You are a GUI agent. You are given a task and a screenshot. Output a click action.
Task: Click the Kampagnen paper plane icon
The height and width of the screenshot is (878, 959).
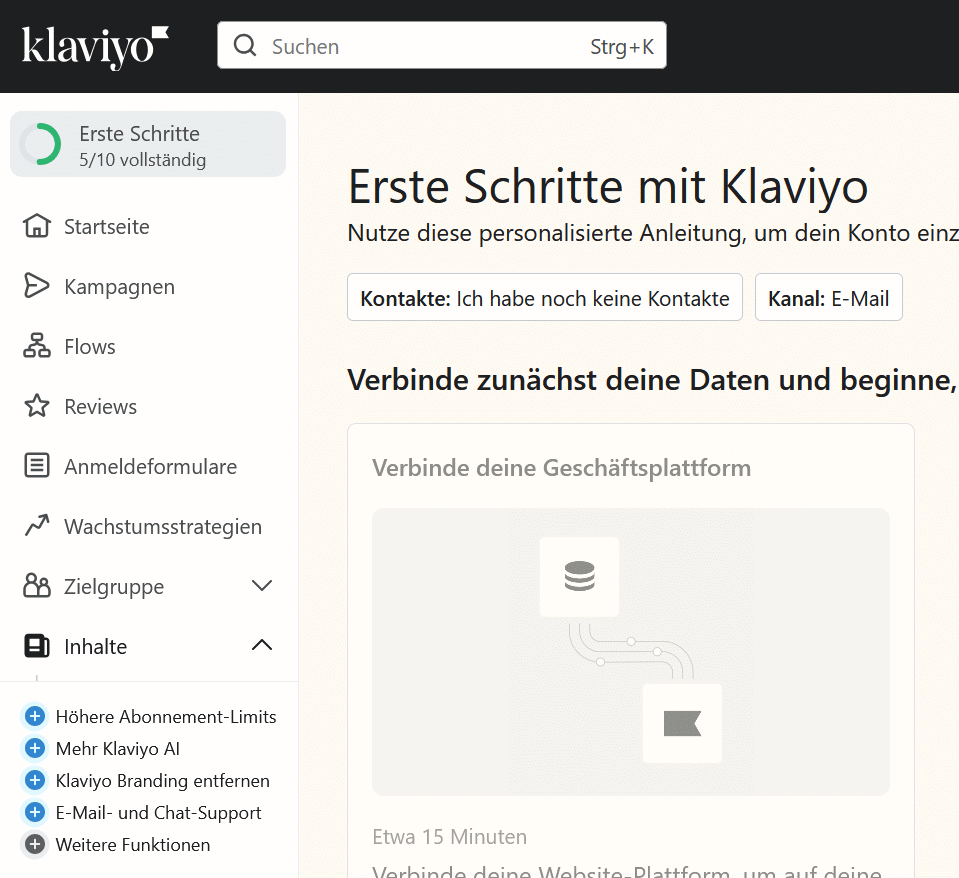(x=37, y=286)
